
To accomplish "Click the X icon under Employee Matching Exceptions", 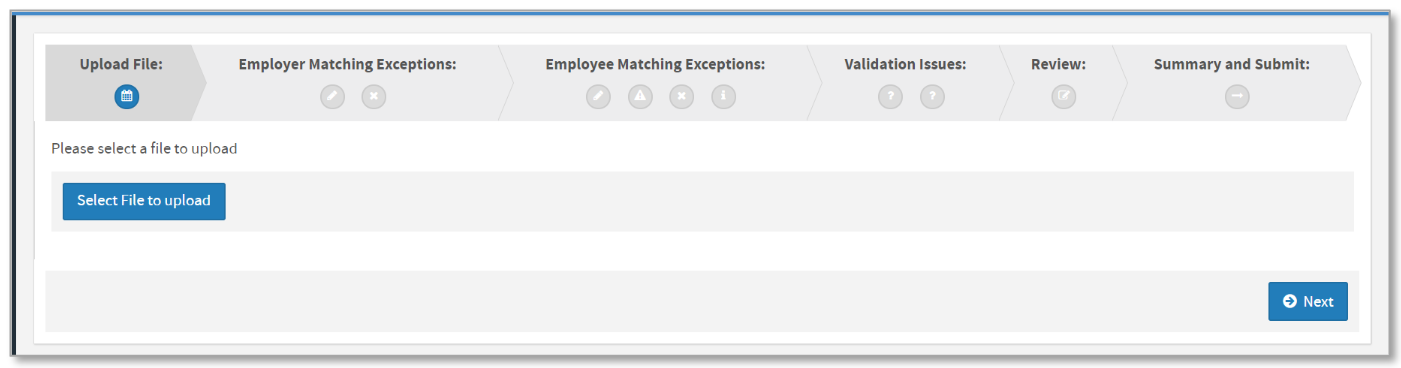I will pos(682,97).
